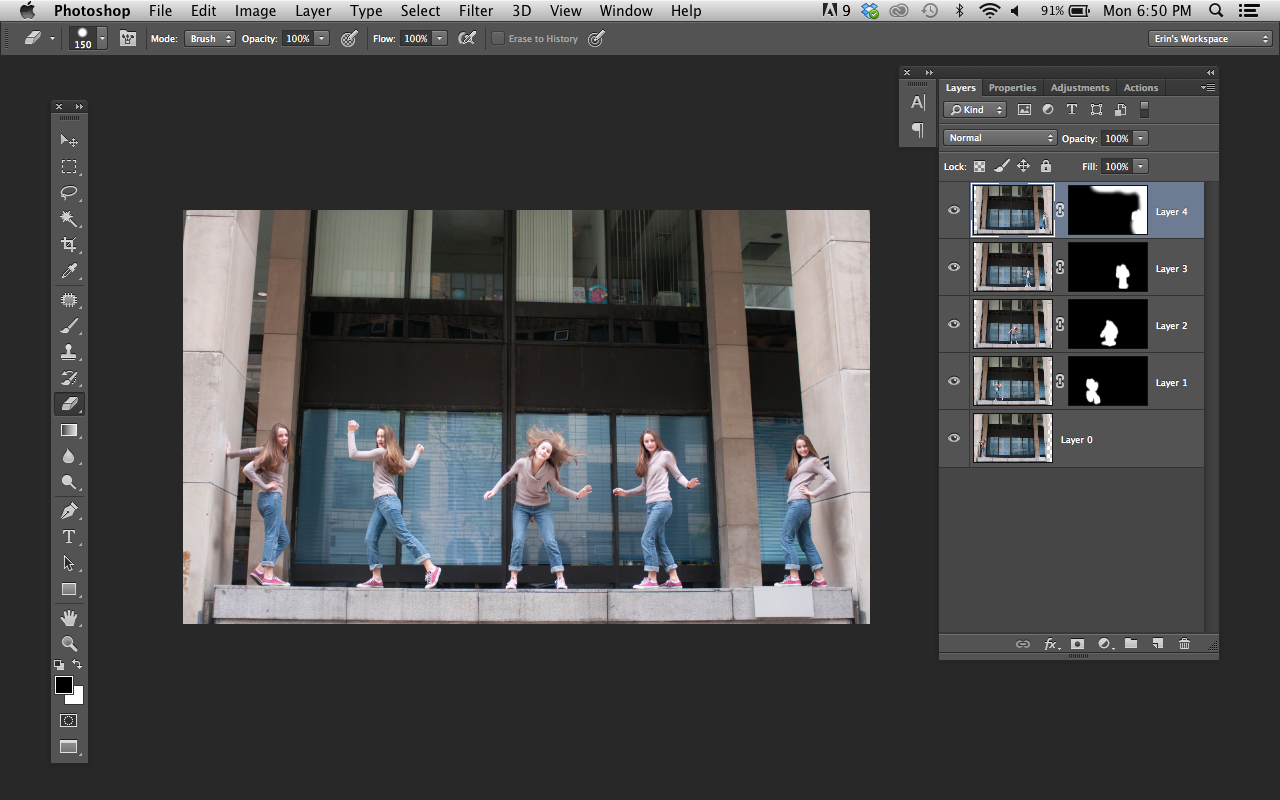Open the blend mode dropdown showing Normal
The width and height of the screenshot is (1280, 800).
coord(998,137)
